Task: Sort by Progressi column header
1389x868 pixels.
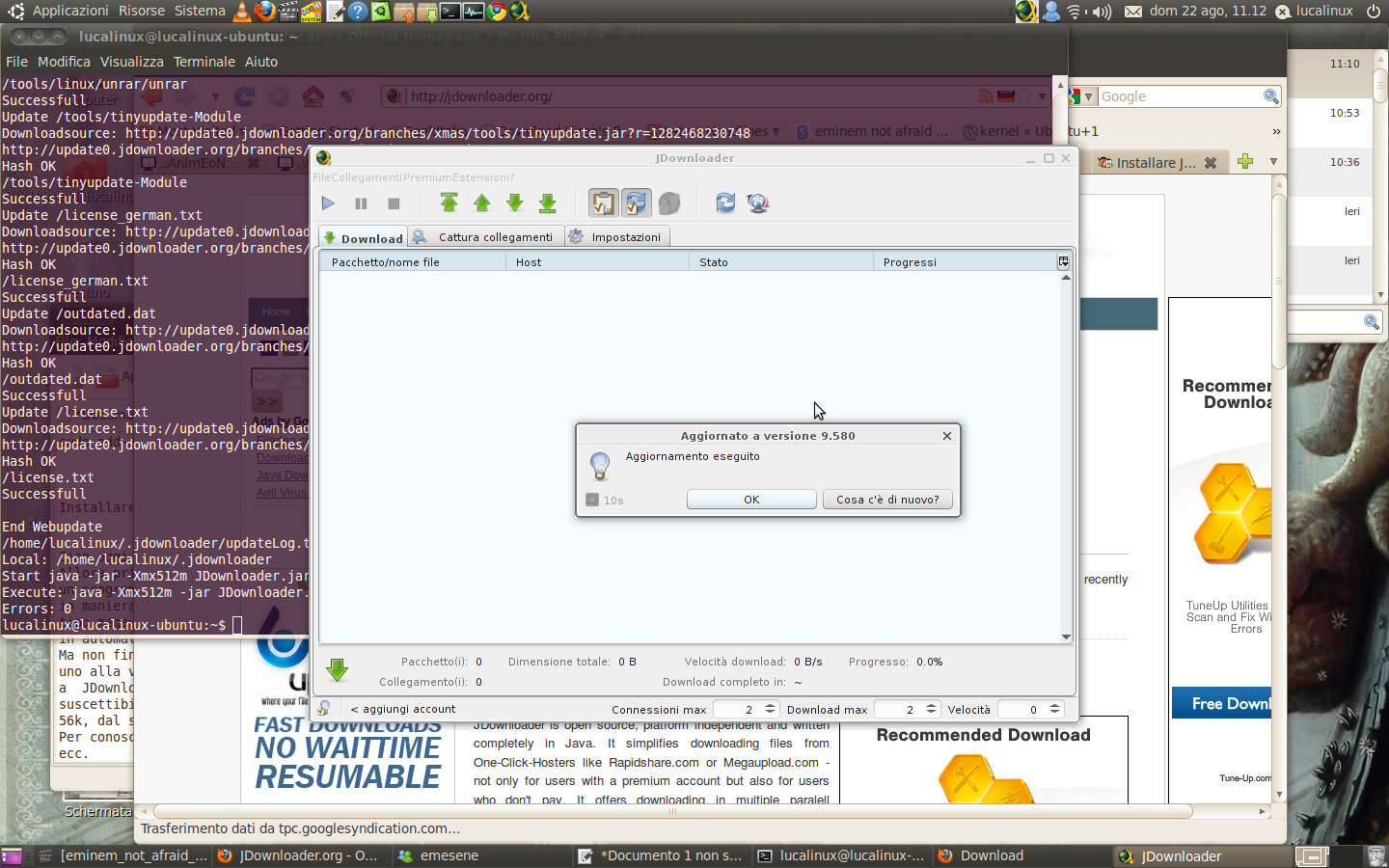Action: tap(965, 262)
